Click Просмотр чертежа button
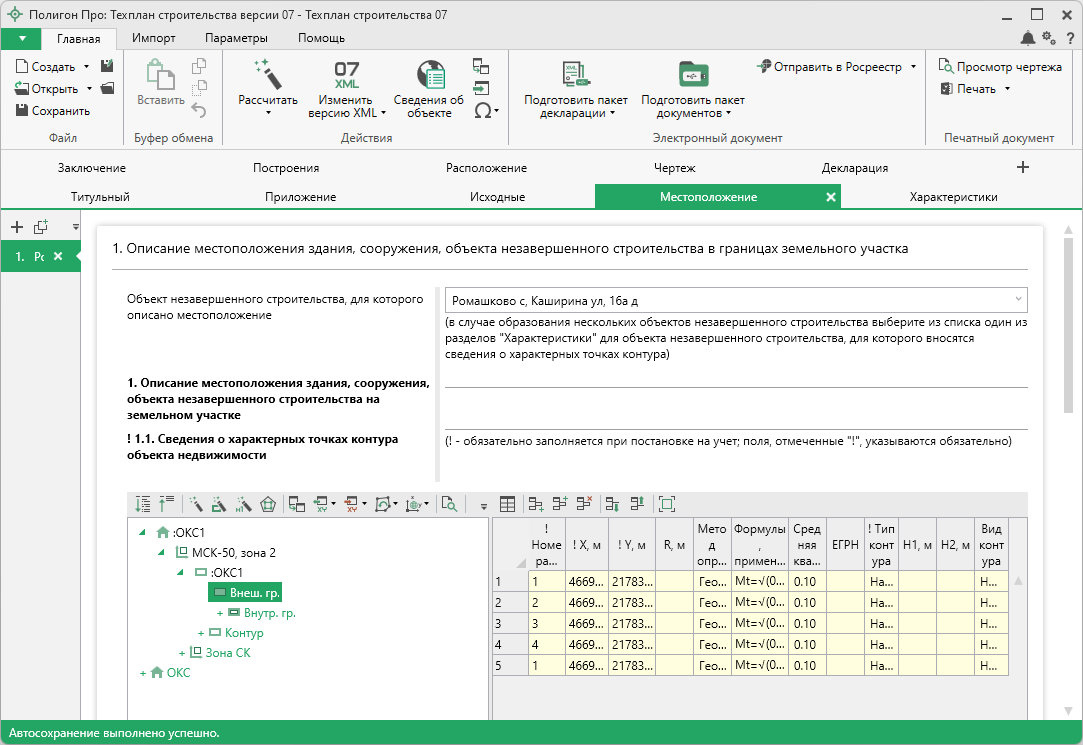The width and height of the screenshot is (1083, 745). pos(999,67)
